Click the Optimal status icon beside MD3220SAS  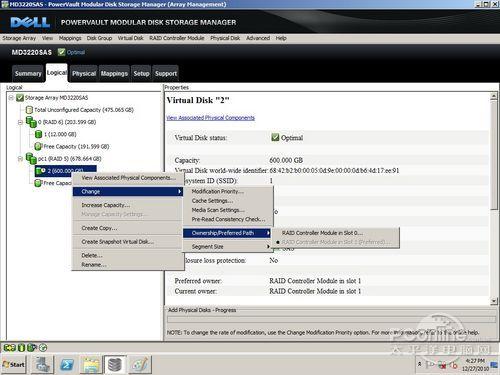[x=61, y=52]
